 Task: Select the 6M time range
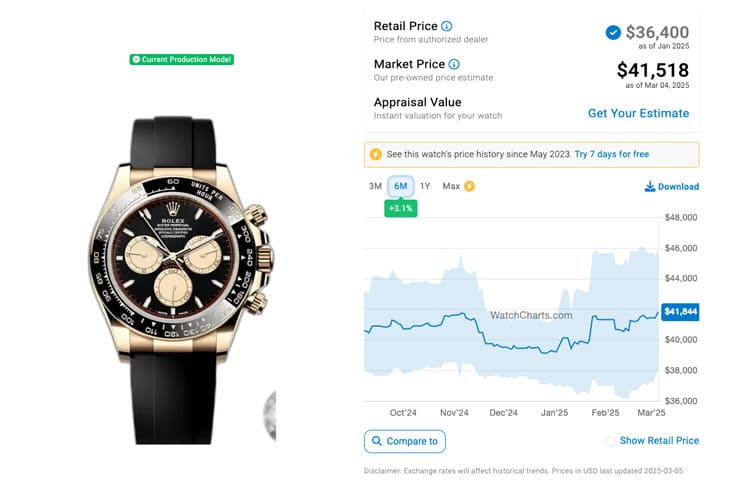(x=401, y=186)
